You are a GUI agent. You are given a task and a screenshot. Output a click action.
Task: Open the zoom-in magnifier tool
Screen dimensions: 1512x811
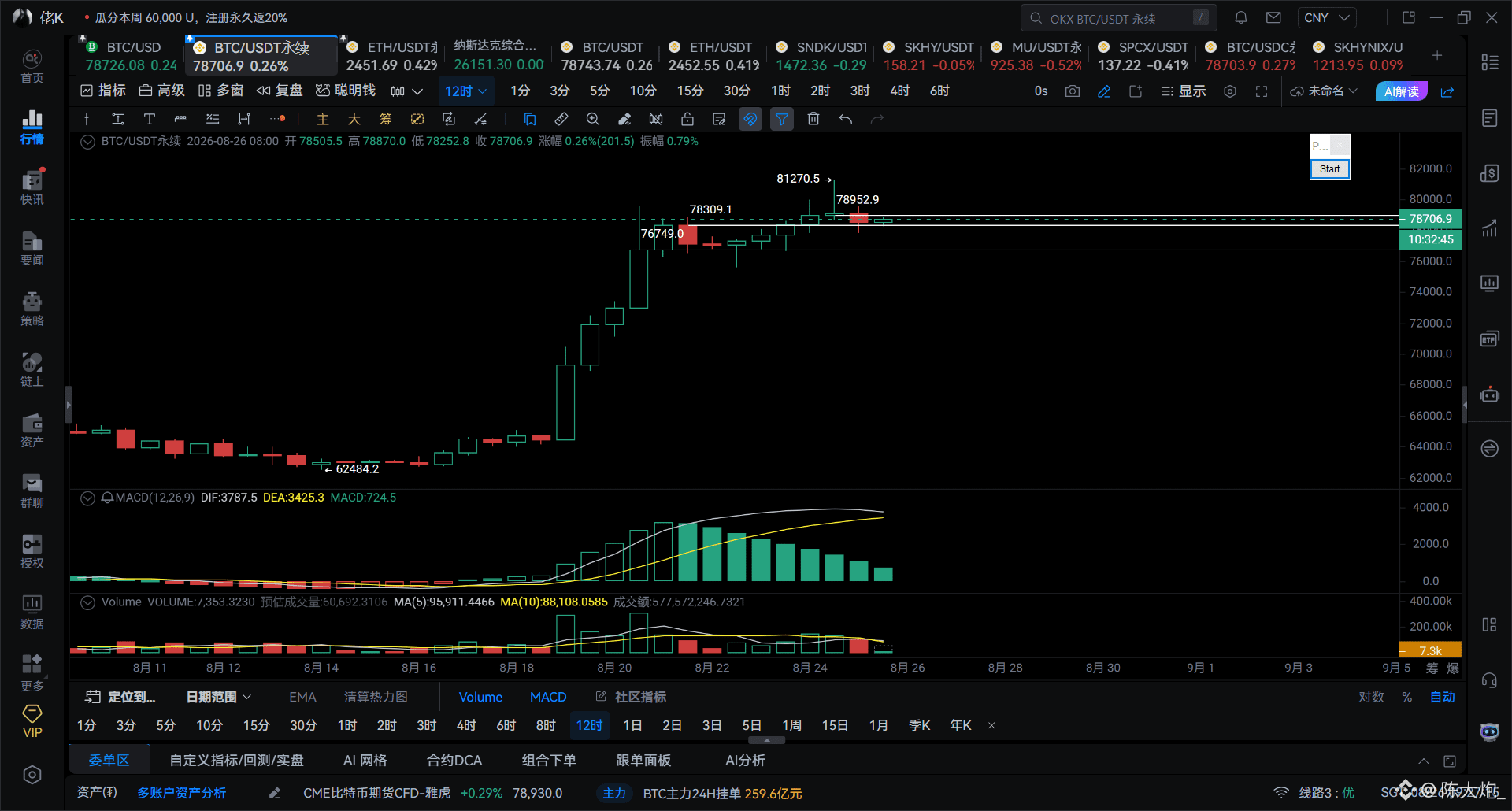click(593, 119)
